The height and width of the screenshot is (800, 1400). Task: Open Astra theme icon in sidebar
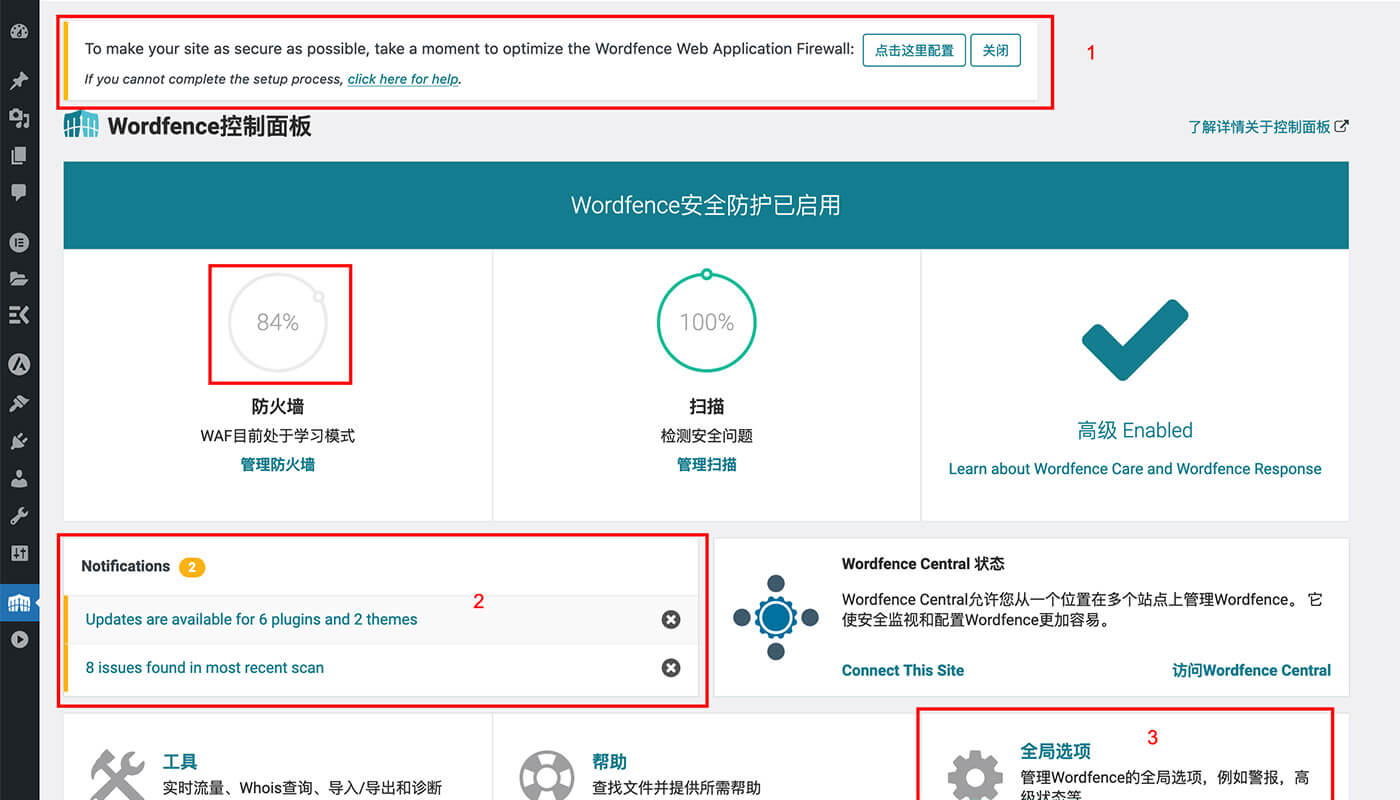click(19, 365)
